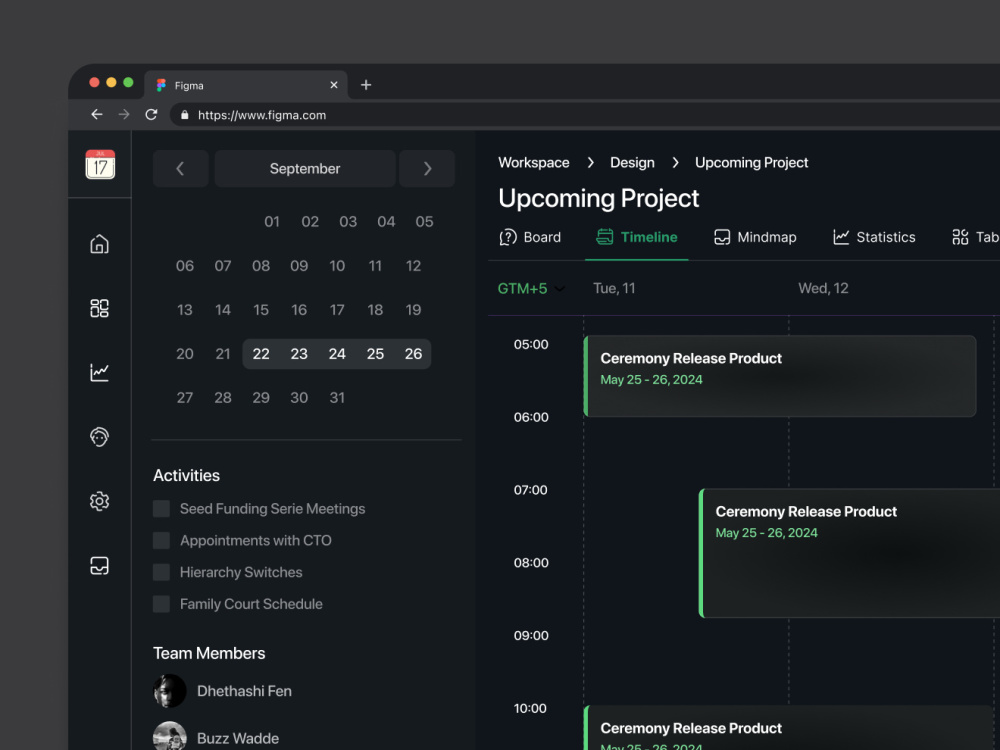Select date 31 in calendar

337,398
